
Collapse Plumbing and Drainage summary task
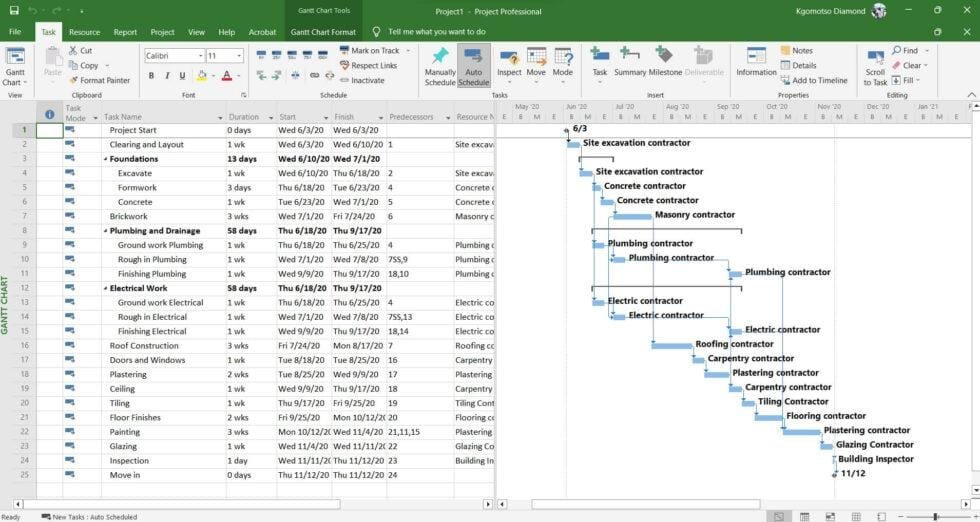click(106, 231)
